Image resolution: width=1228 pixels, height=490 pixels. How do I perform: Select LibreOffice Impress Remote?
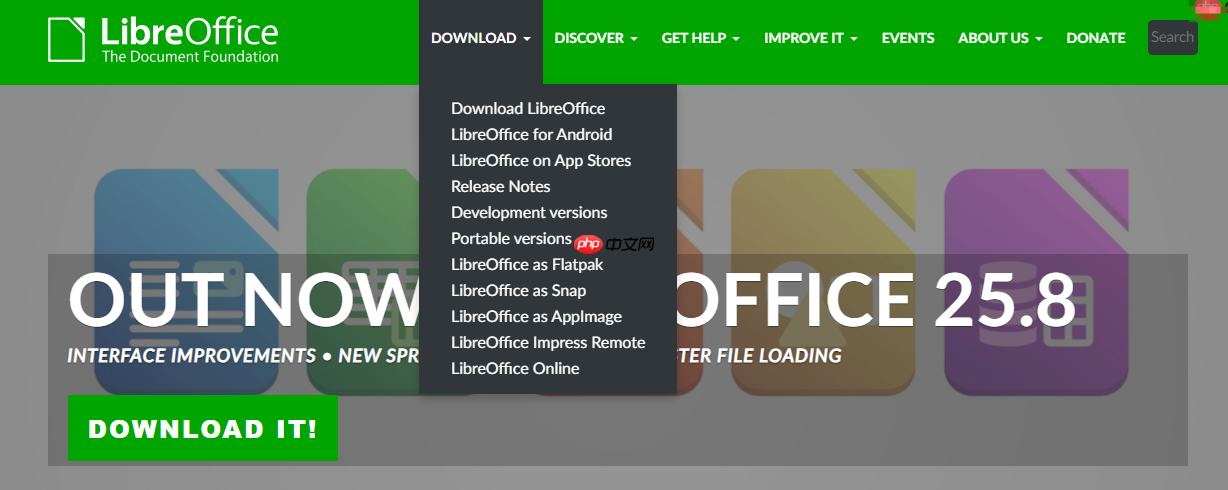[548, 342]
